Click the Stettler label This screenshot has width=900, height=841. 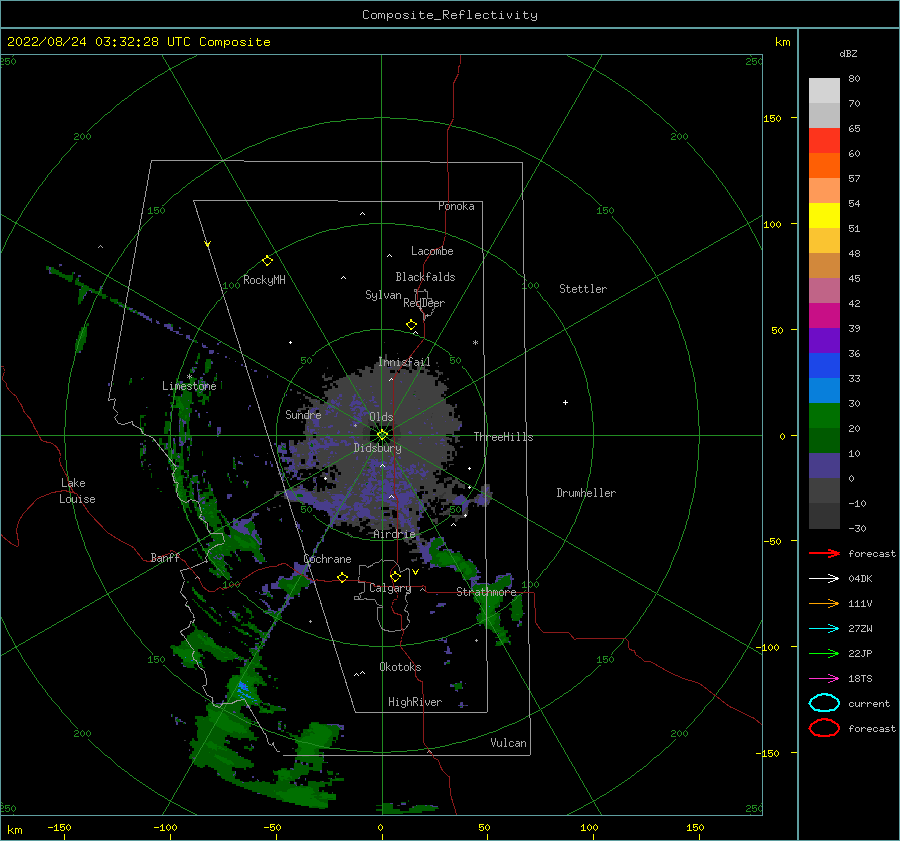pyautogui.click(x=583, y=289)
